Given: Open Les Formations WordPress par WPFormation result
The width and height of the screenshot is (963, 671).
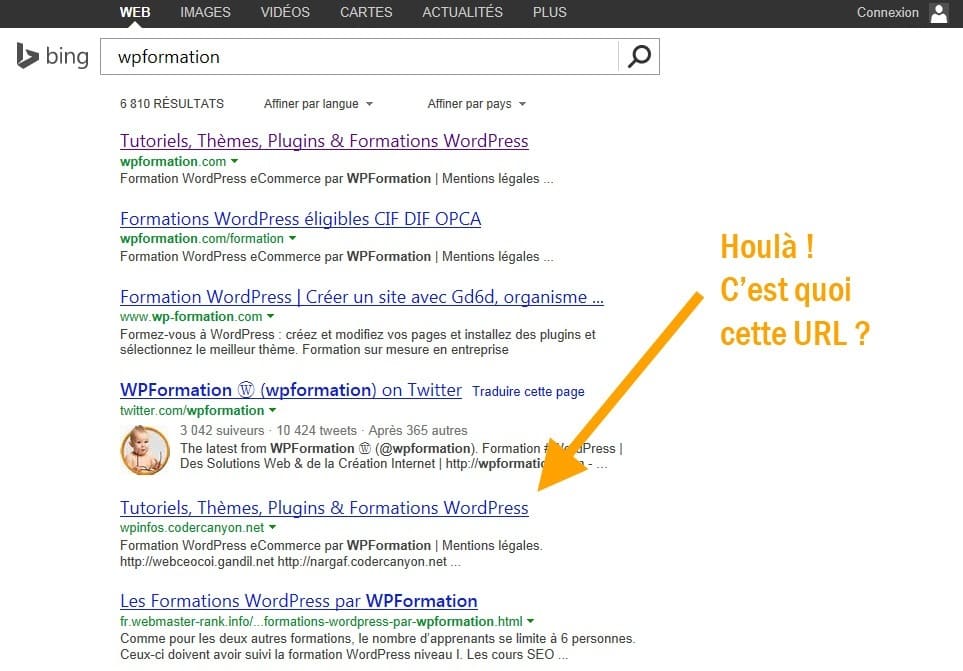Looking at the screenshot, I should coord(297,601).
